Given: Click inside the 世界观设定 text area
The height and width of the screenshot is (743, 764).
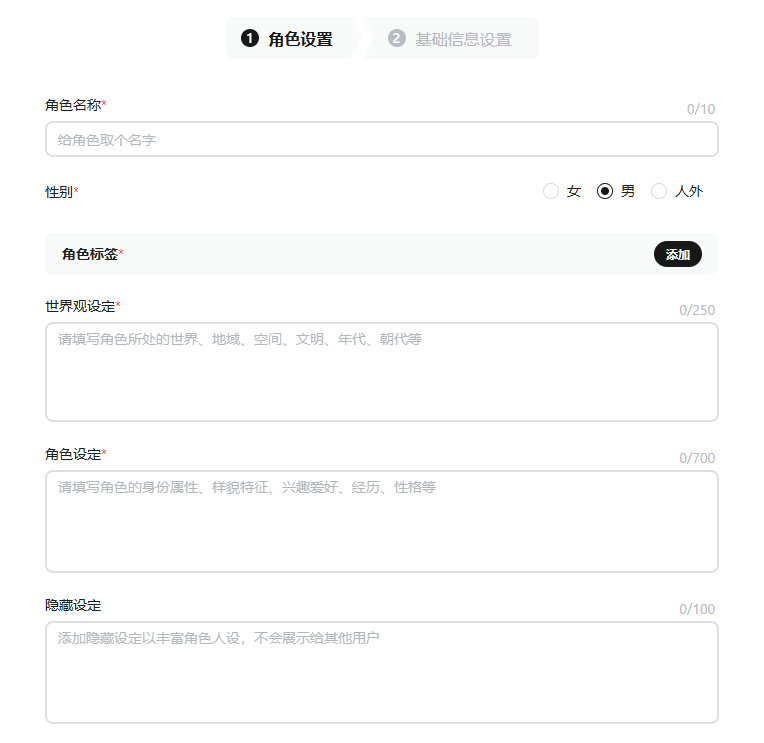Looking at the screenshot, I should click(381, 372).
